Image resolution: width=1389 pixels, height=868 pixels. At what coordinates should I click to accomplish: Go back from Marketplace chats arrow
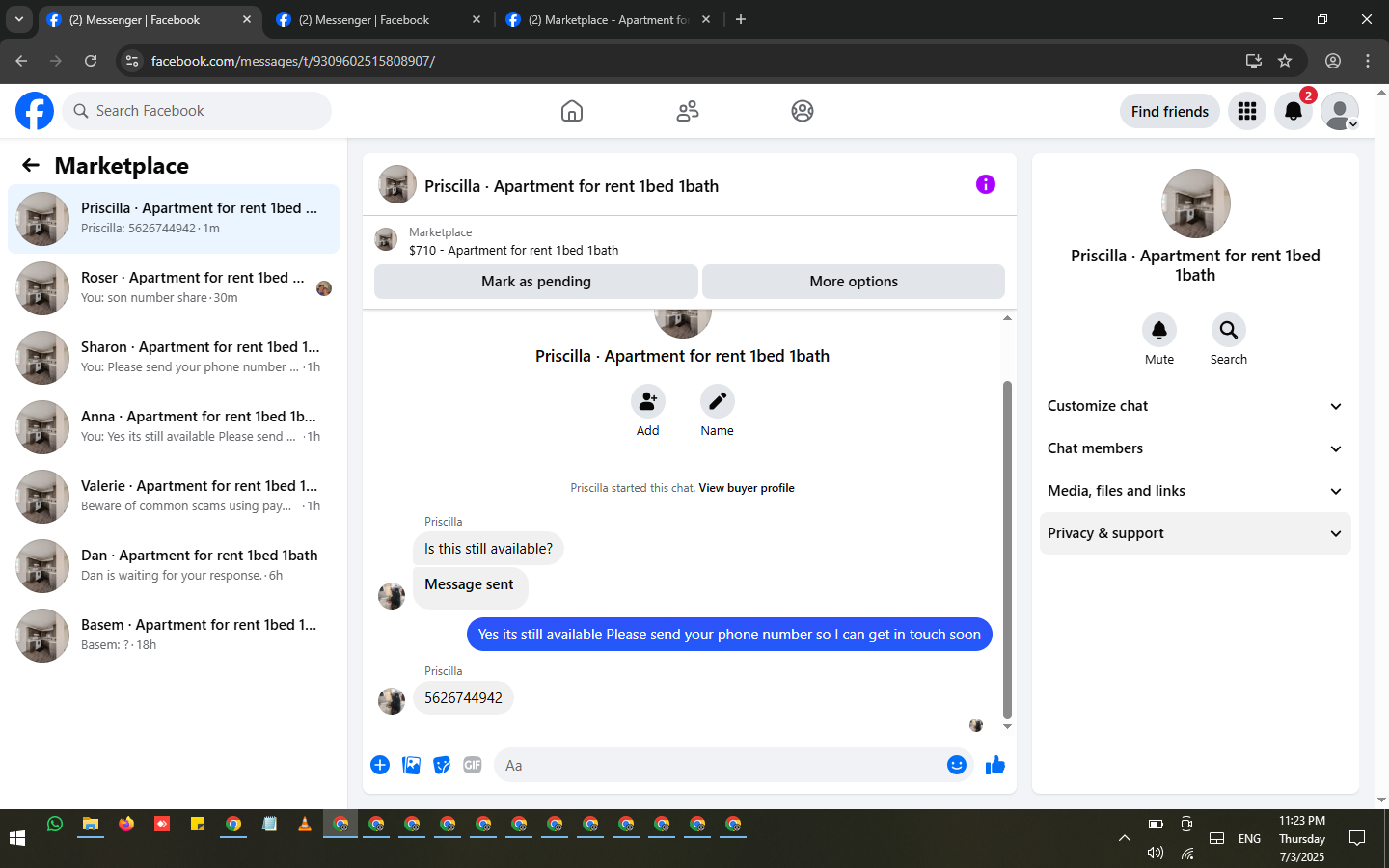pyautogui.click(x=31, y=165)
